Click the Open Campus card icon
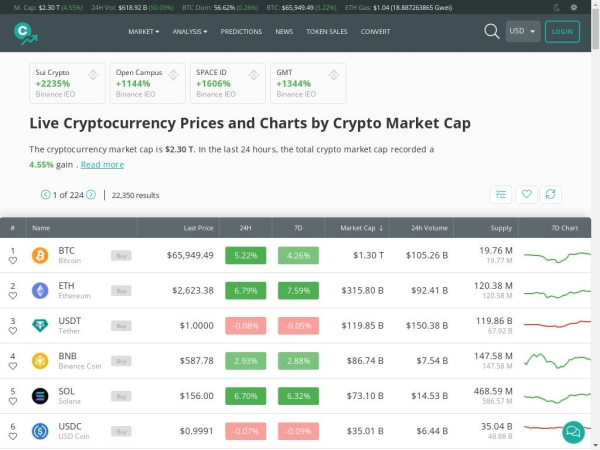600x450 pixels. click(173, 75)
